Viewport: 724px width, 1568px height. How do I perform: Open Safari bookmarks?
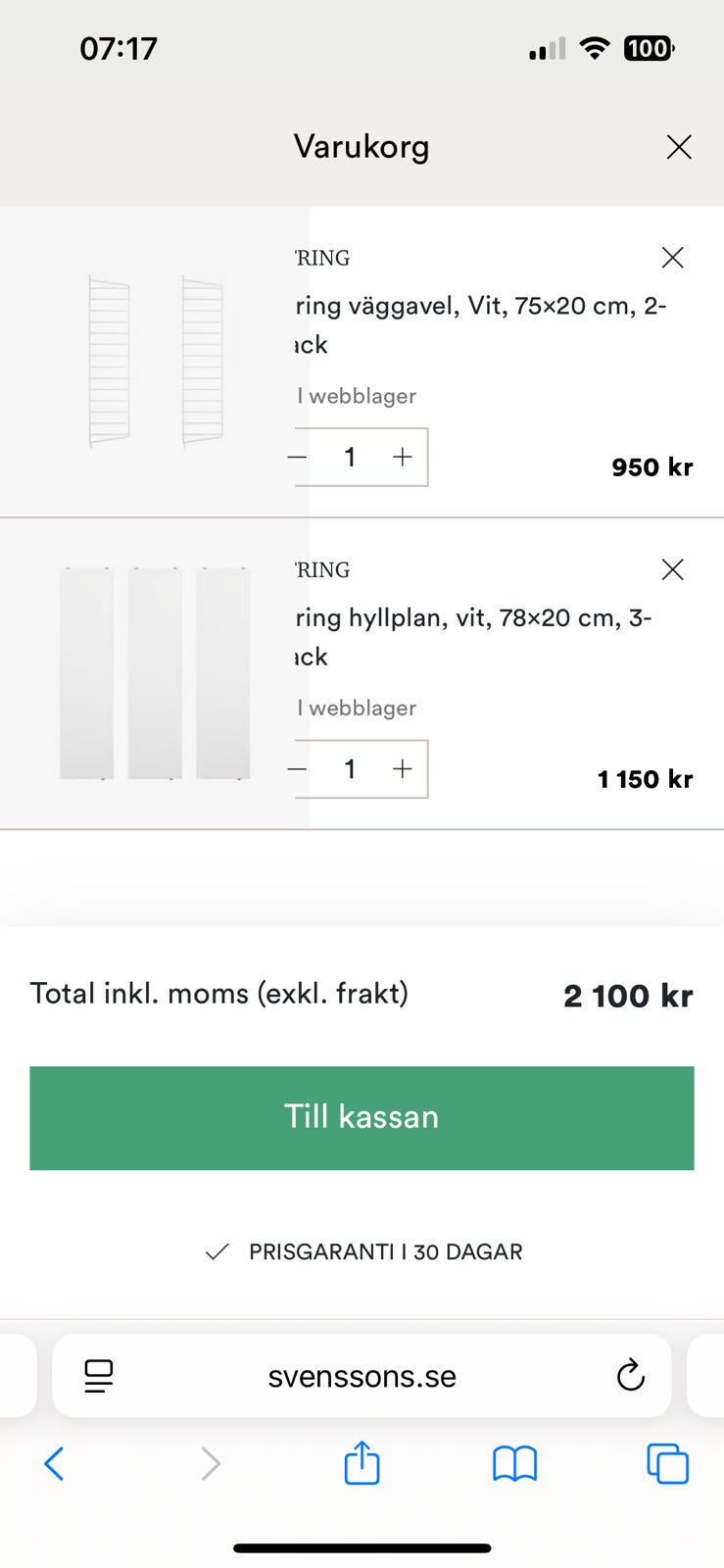[514, 1464]
